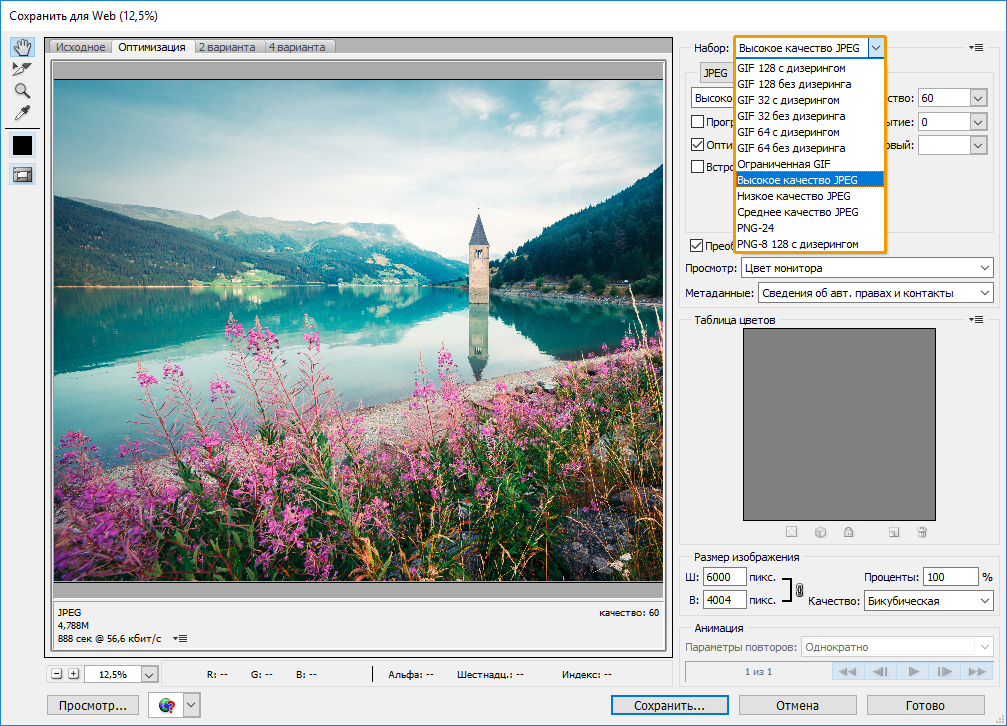Click the 'Отмена' button

tap(798, 705)
